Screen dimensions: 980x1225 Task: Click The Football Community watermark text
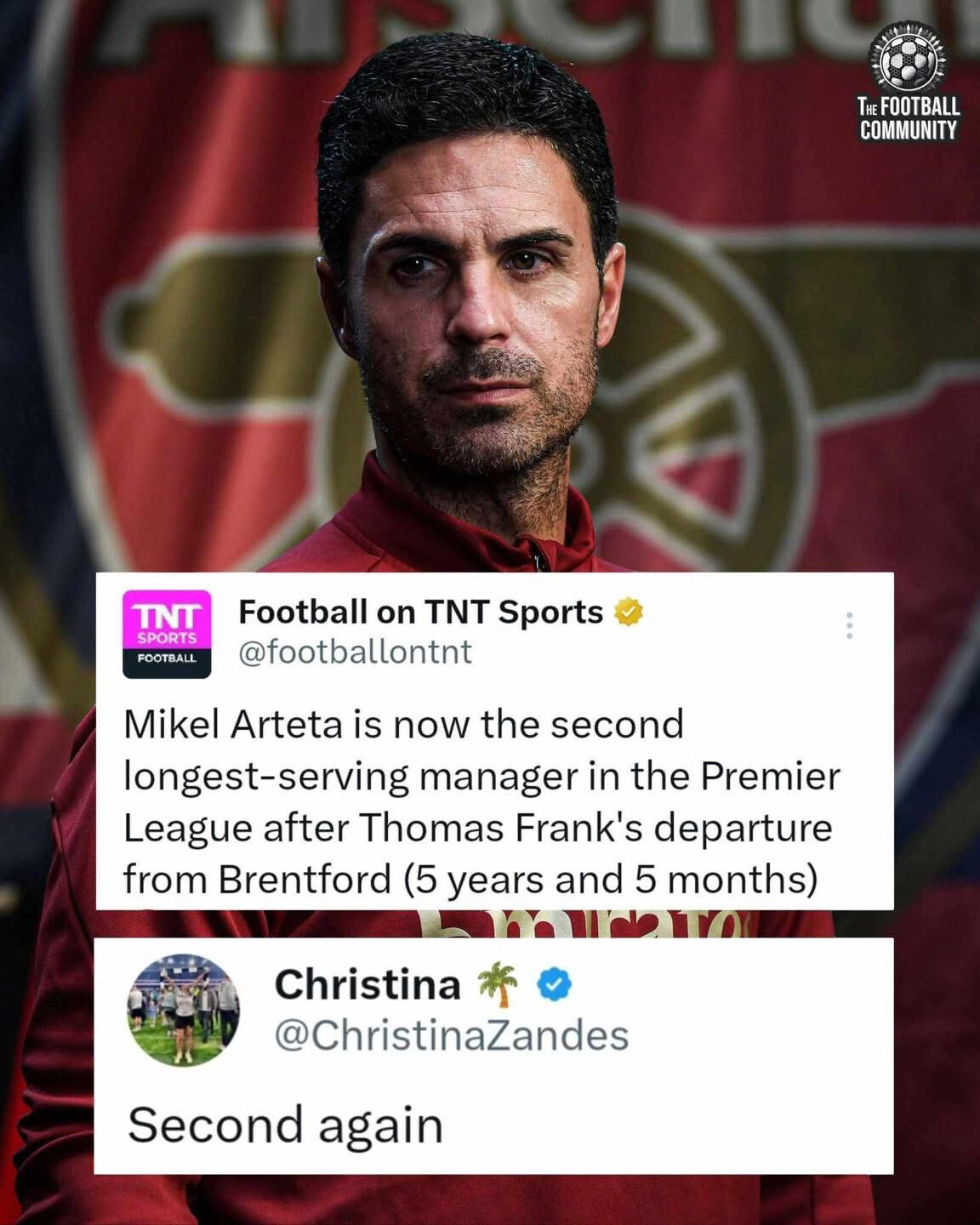tap(908, 118)
